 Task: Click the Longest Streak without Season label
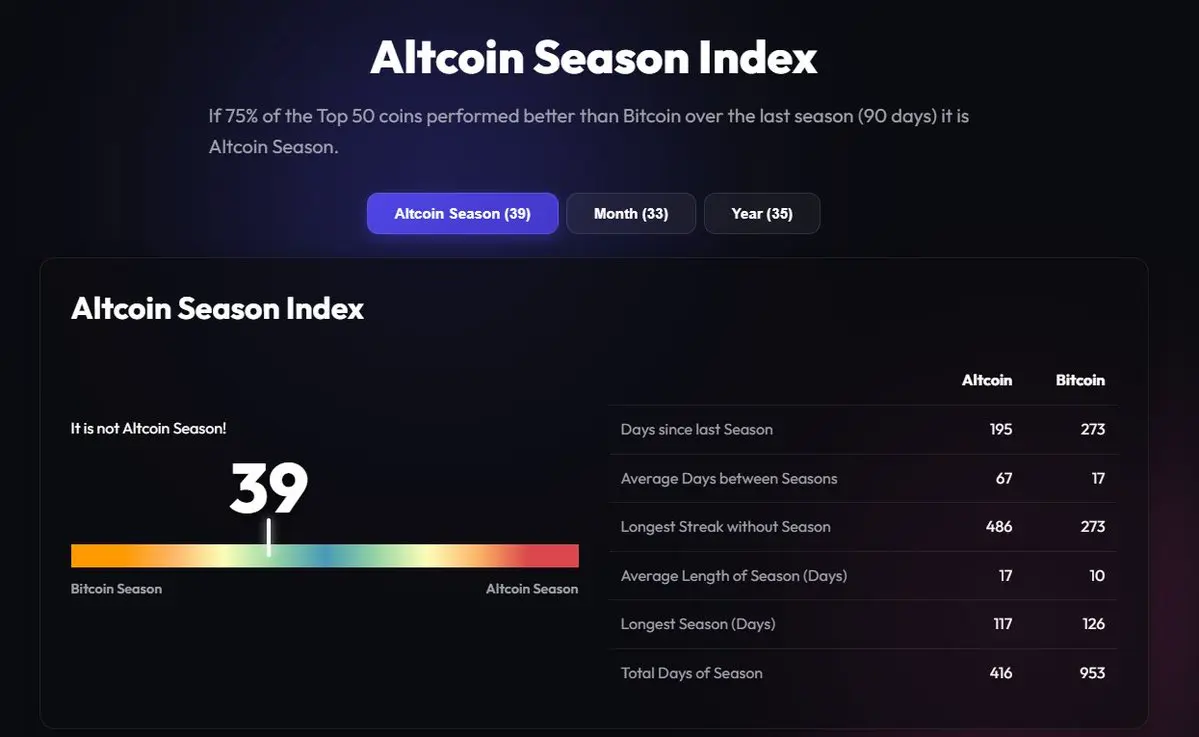point(725,527)
